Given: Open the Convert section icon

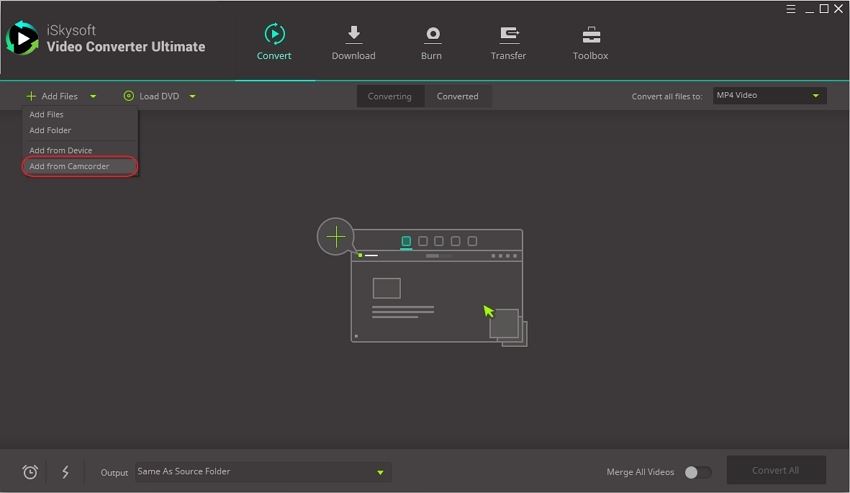Looking at the screenshot, I should point(274,35).
